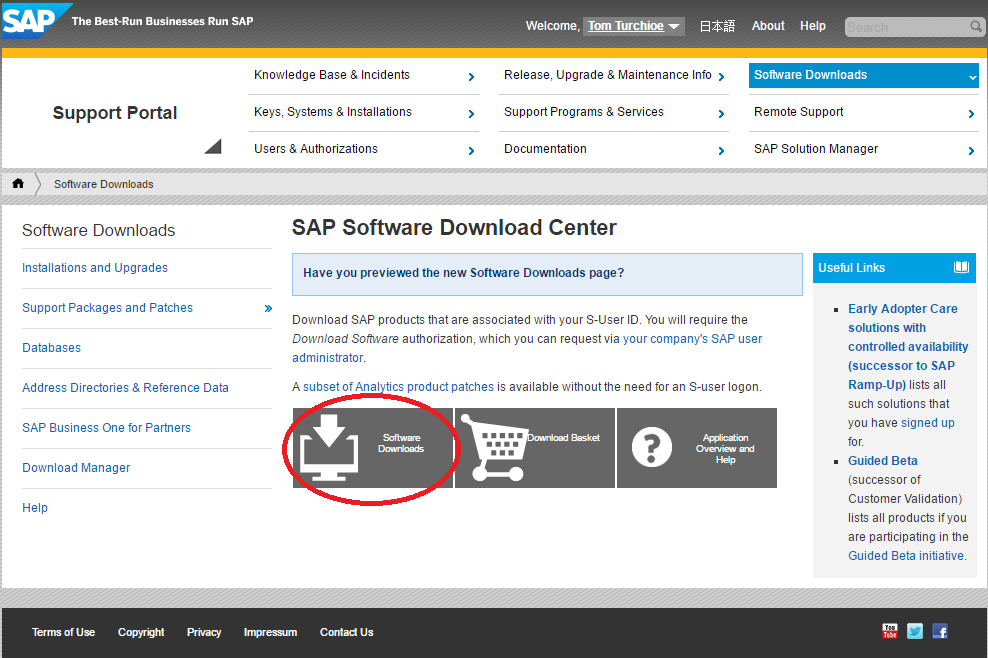Open the Tom Turchioe user dropdown
Viewport: 988px width, 658px height.
pos(634,26)
